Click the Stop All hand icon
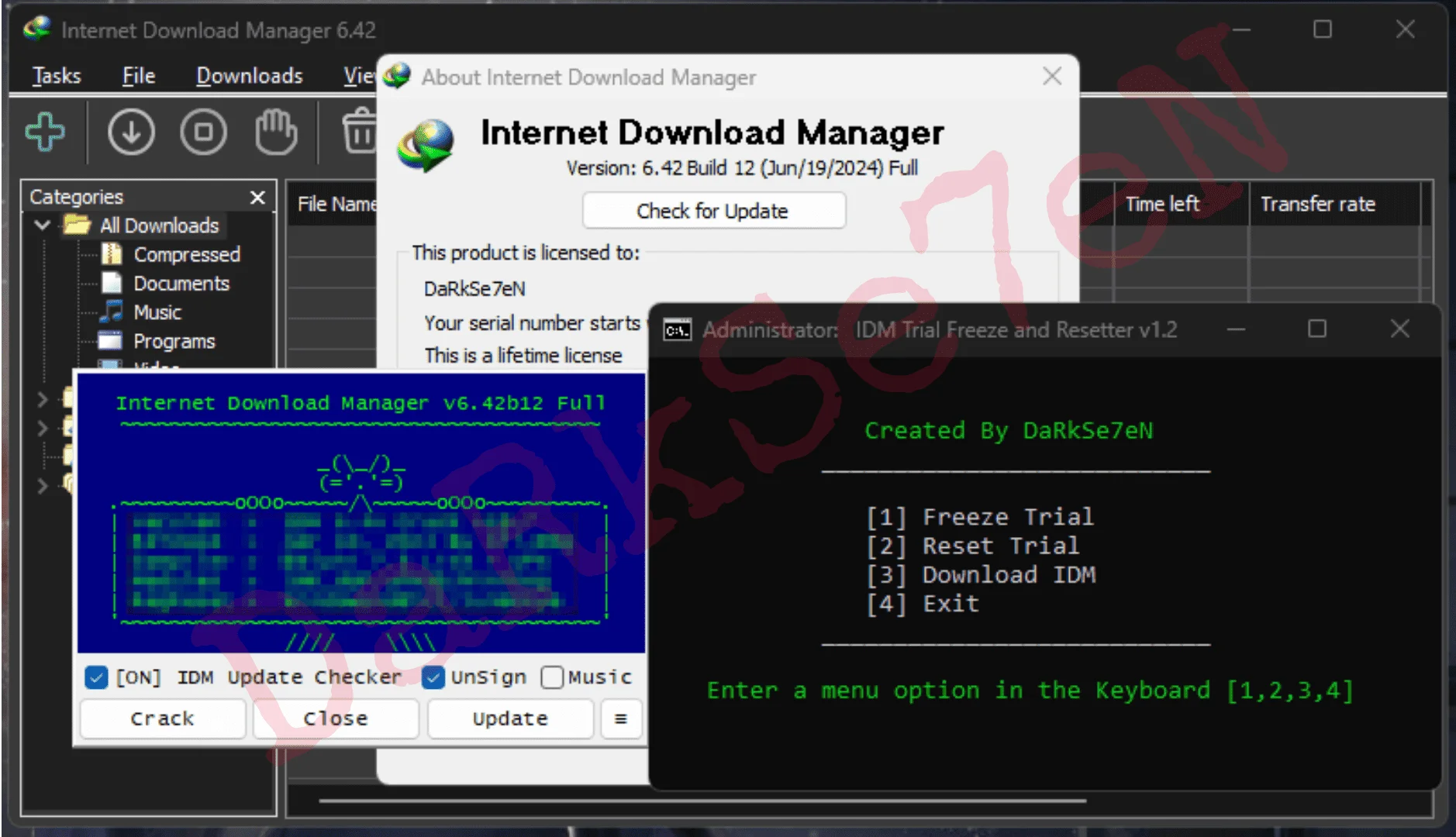Screen dimensions: 1456x837 click(276, 132)
